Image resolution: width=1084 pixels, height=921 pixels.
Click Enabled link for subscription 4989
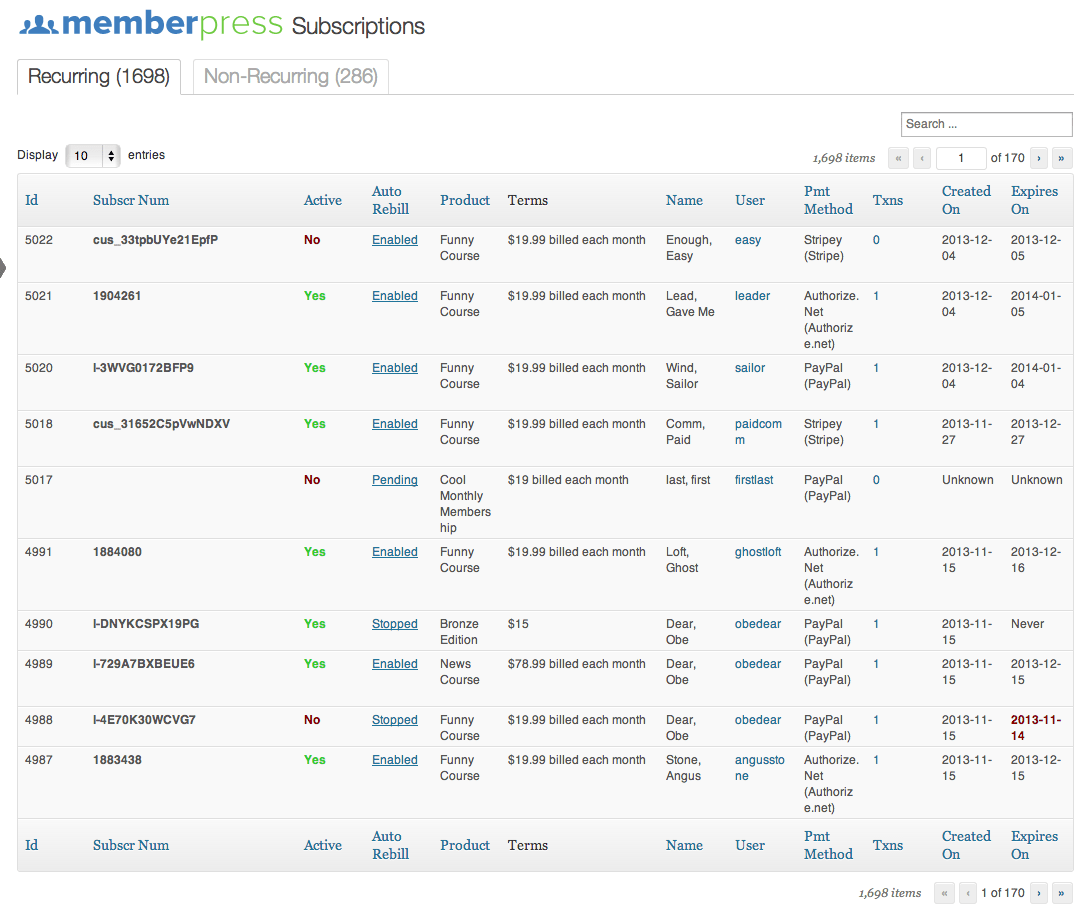point(395,664)
